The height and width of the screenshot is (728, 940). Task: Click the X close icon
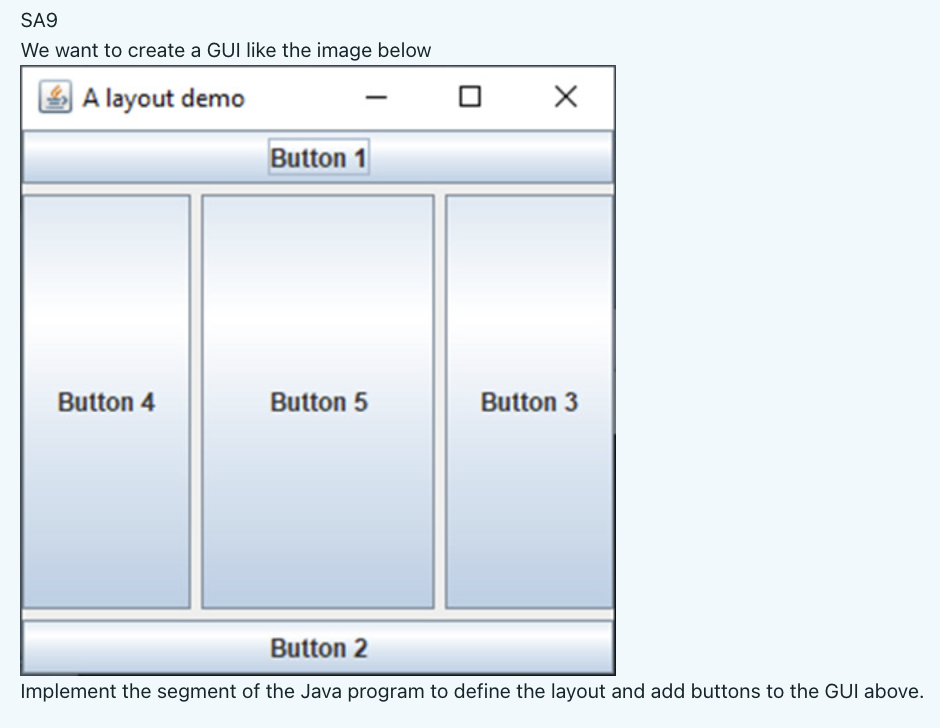click(x=565, y=96)
